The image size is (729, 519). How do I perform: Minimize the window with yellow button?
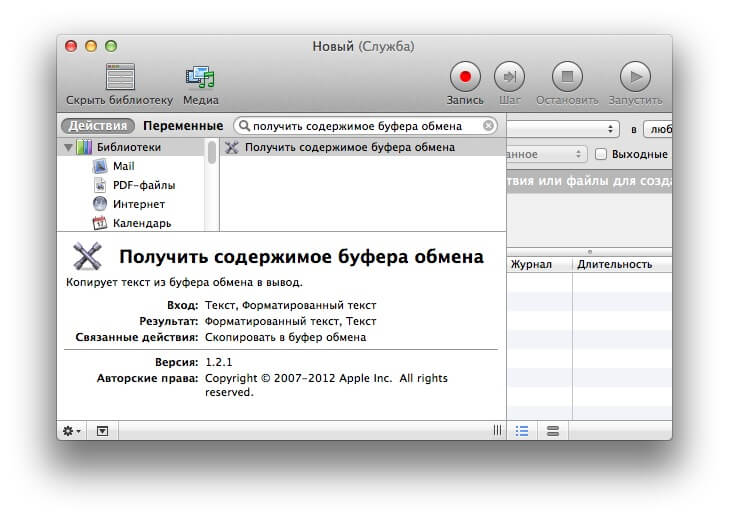pyautogui.click(x=91, y=46)
